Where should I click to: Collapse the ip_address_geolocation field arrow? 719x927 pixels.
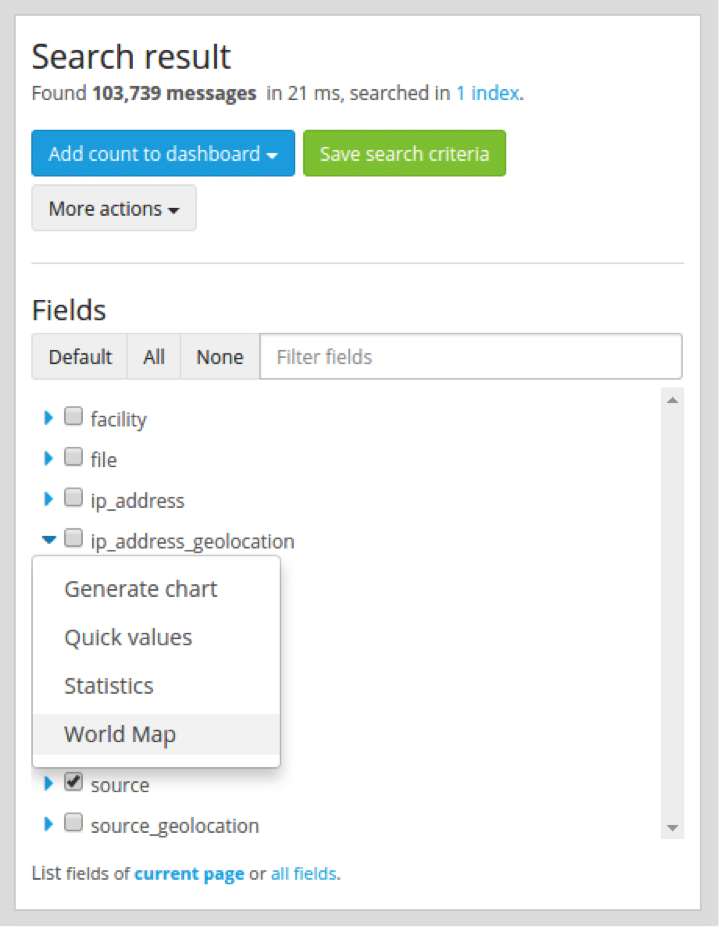pos(48,540)
